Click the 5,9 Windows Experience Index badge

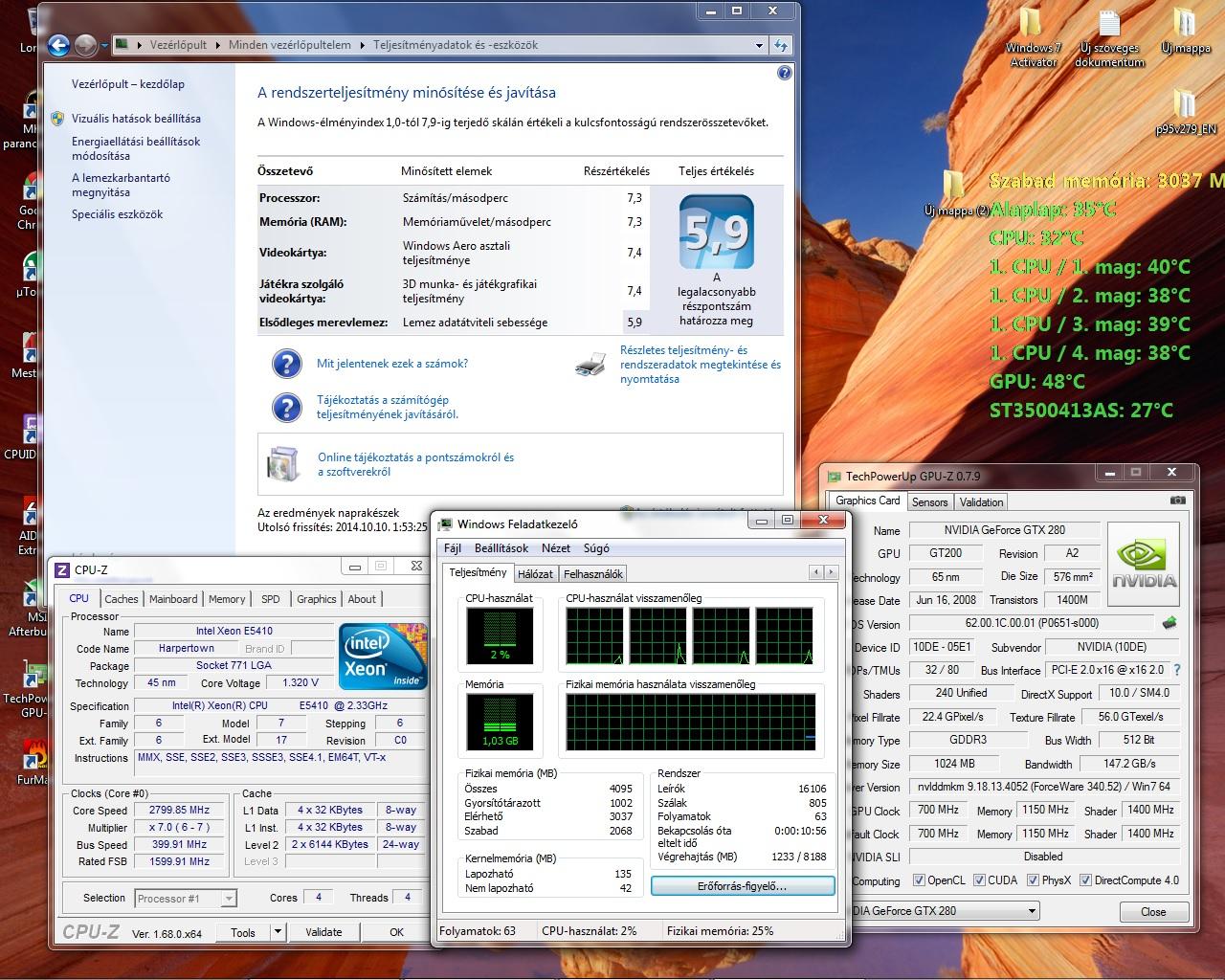click(717, 233)
